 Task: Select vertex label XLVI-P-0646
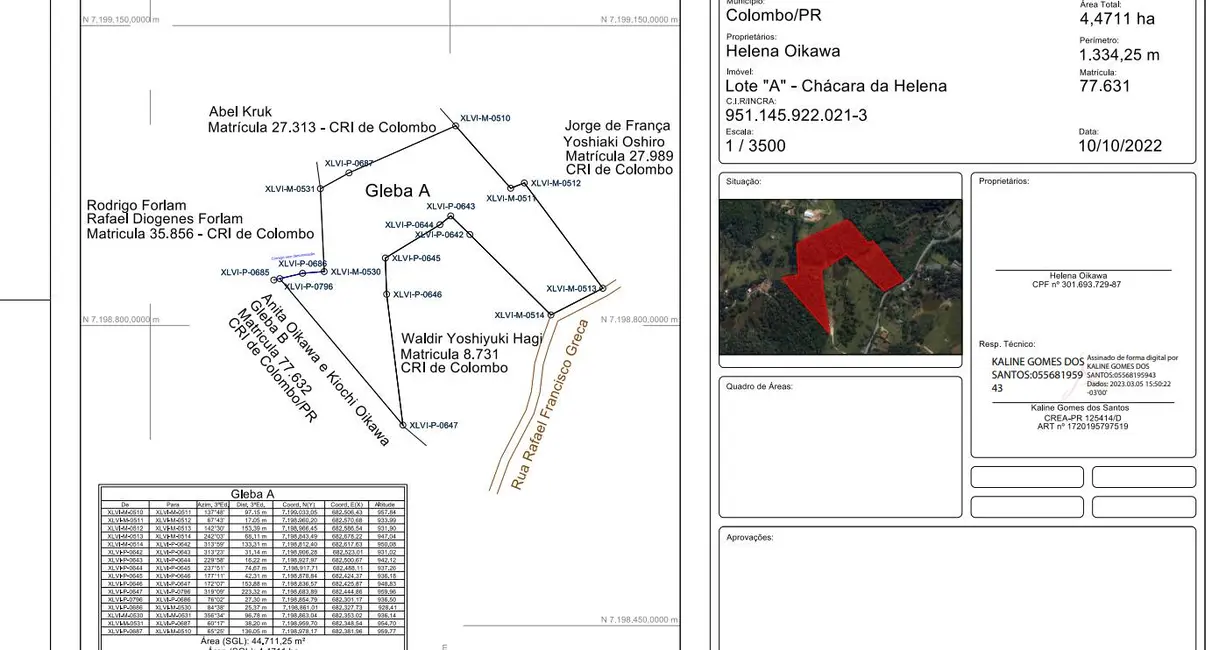(x=418, y=295)
